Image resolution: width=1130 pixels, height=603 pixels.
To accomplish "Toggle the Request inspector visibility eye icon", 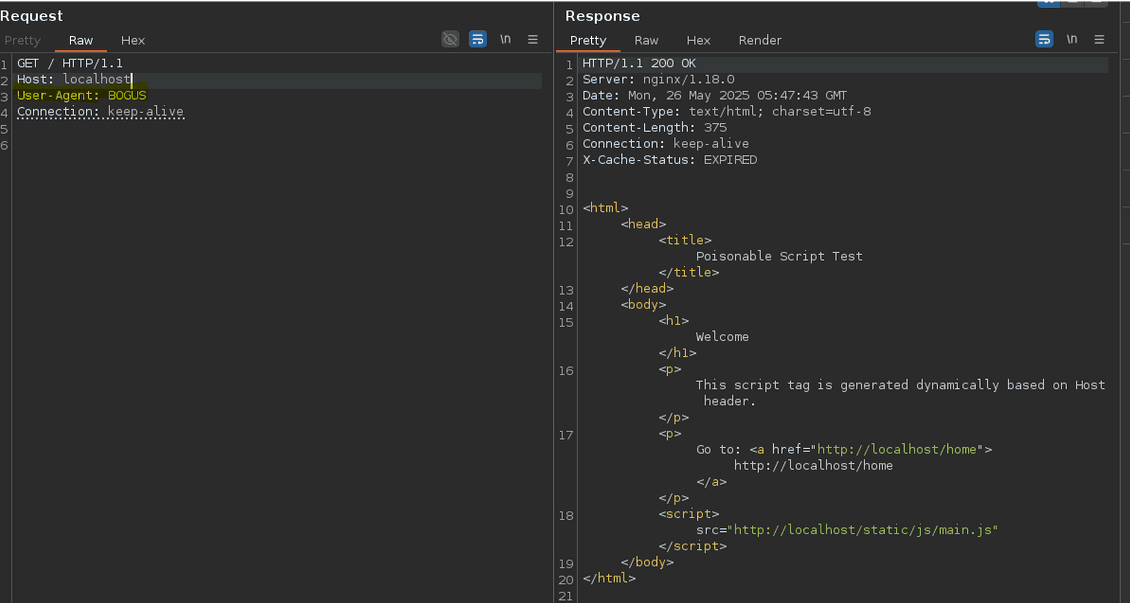I will coord(451,39).
